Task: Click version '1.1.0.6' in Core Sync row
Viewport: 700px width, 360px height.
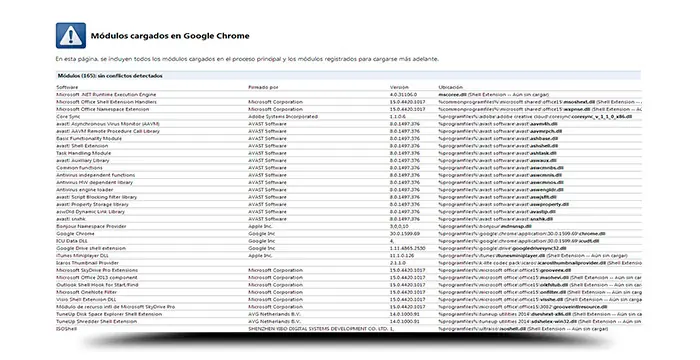Action: [398, 117]
